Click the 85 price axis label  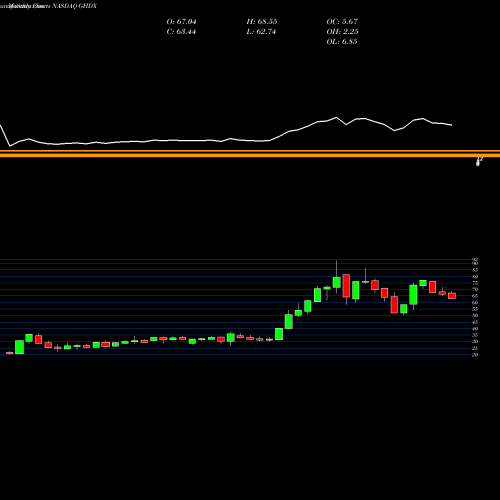click(x=475, y=270)
